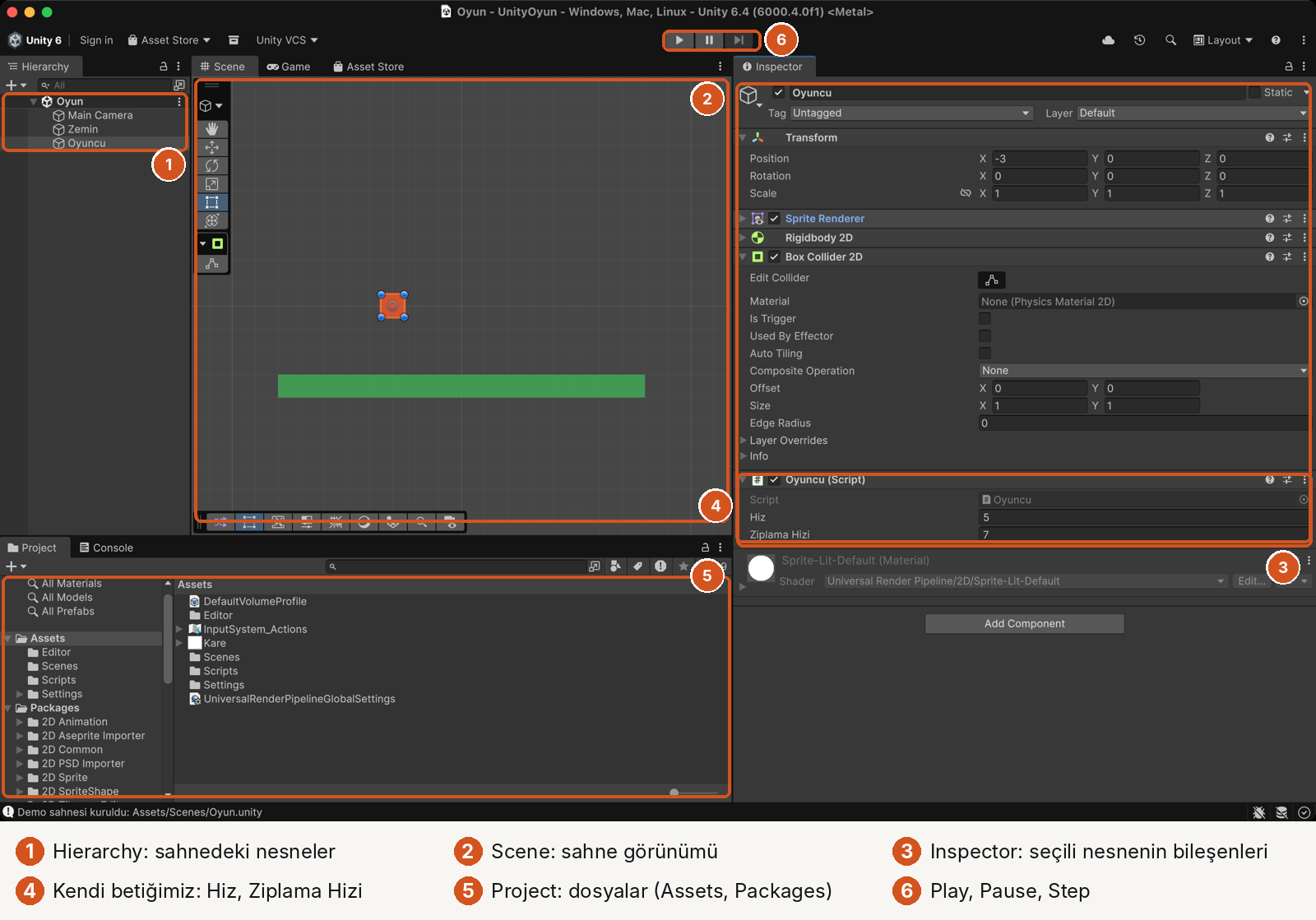1316x920 pixels.
Task: Open the Composite Operation dropdown
Action: [1143, 371]
